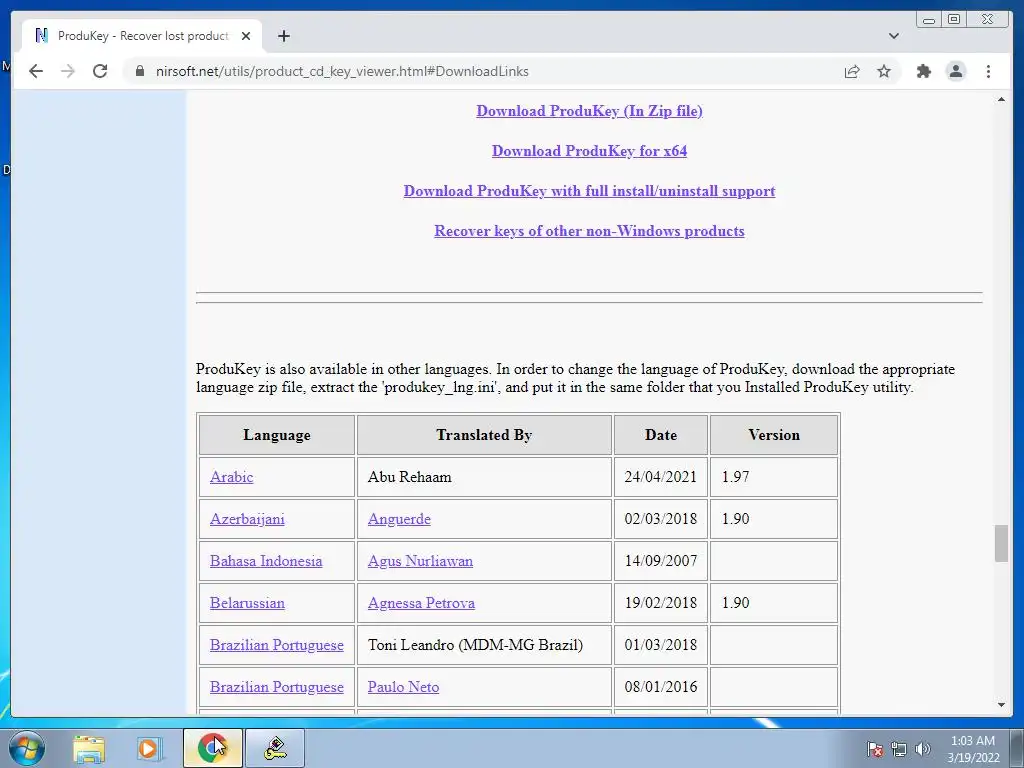Select version 1.97 in Arabic row

(735, 477)
